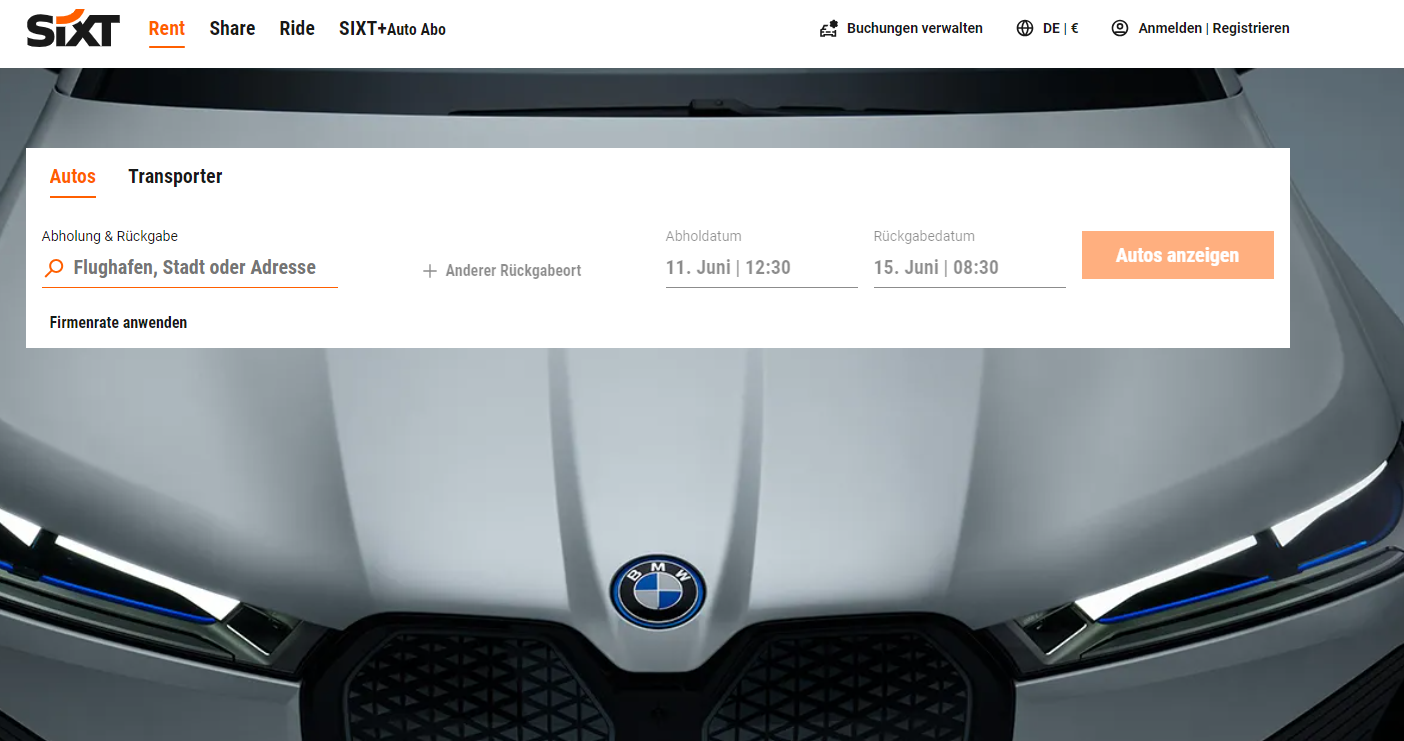Click the car icon beside Buchungen verwalten
The image size is (1404, 741).
pyautogui.click(x=828, y=29)
